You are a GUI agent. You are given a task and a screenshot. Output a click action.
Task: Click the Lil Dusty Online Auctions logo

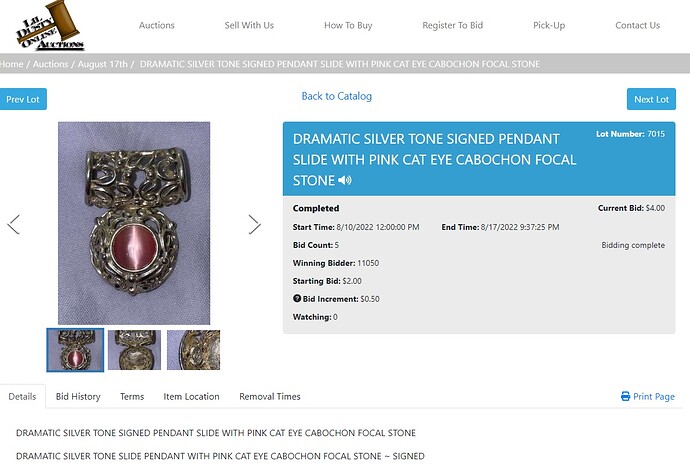[x=50, y=26]
